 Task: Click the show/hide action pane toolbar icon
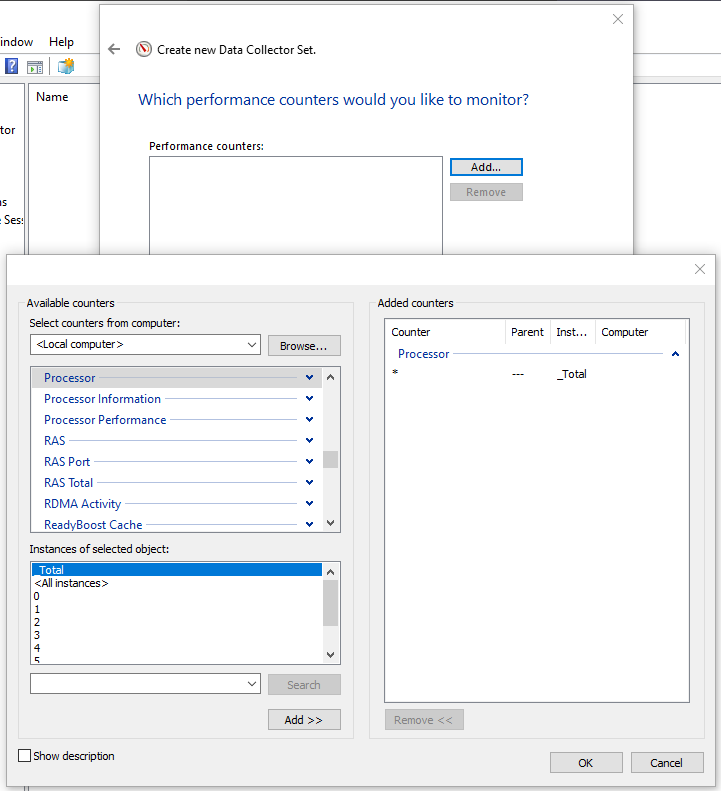click(x=35, y=67)
